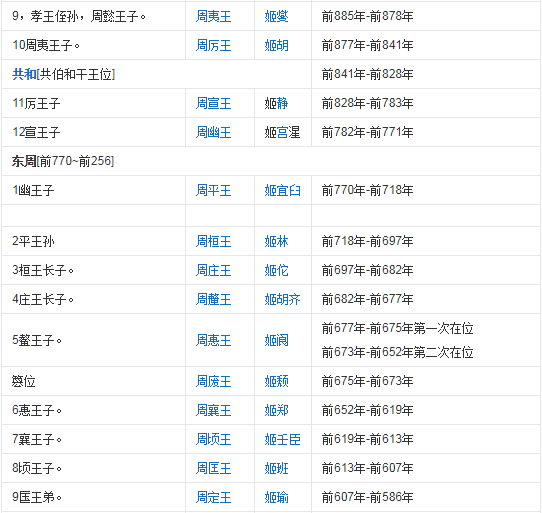Select the text 前652年-前619年
Image resolution: width=542 pixels, height=513 pixels.
point(367,411)
